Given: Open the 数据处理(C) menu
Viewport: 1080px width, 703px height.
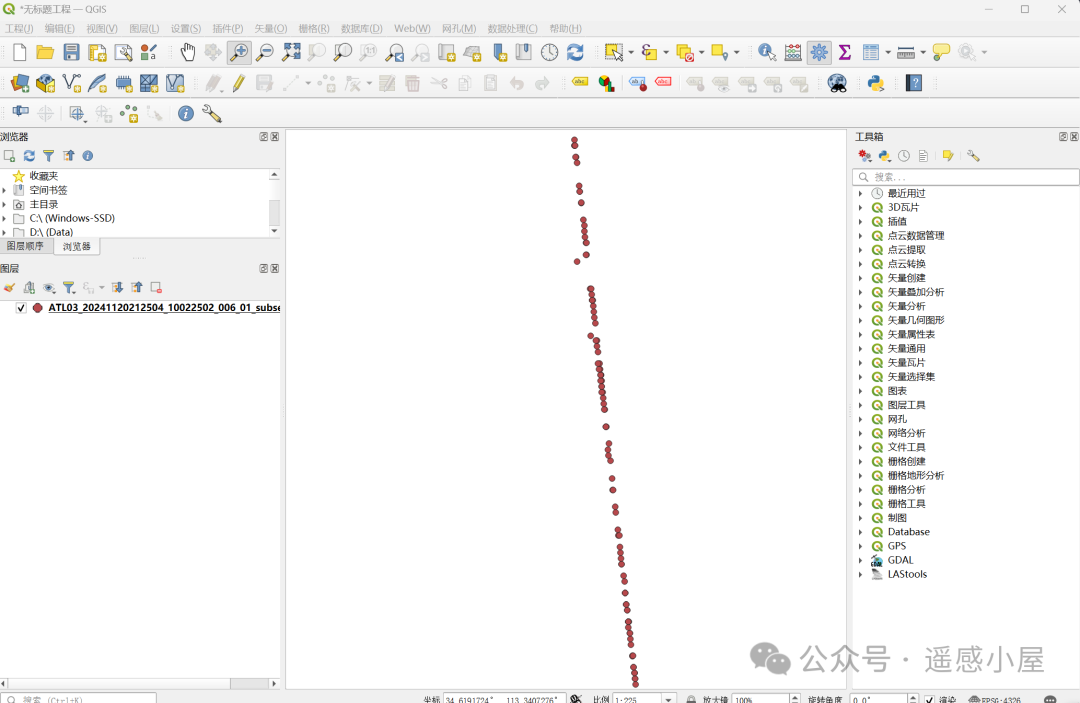Looking at the screenshot, I should coord(512,28).
